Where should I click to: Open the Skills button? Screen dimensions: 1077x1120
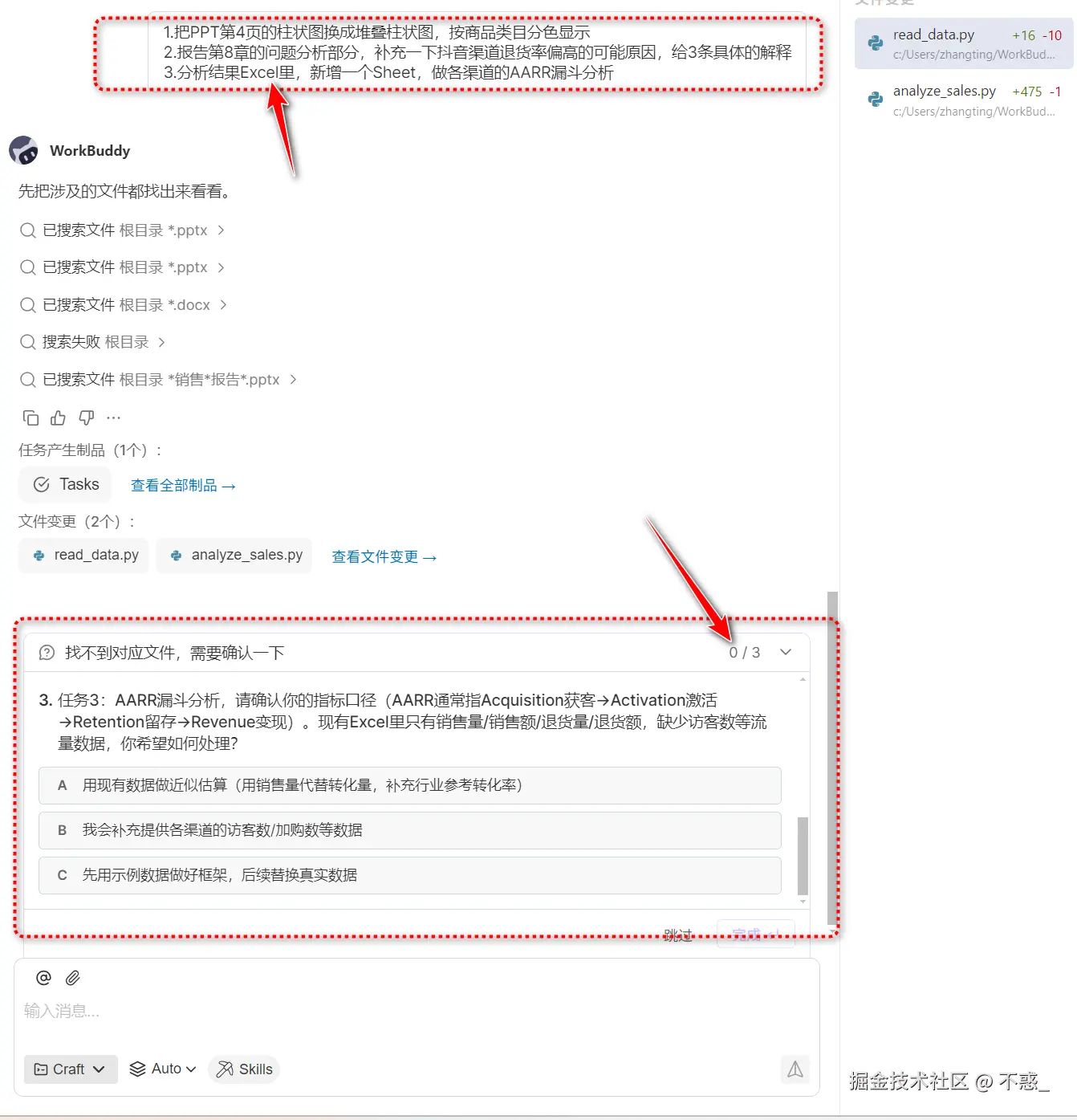[x=244, y=1069]
